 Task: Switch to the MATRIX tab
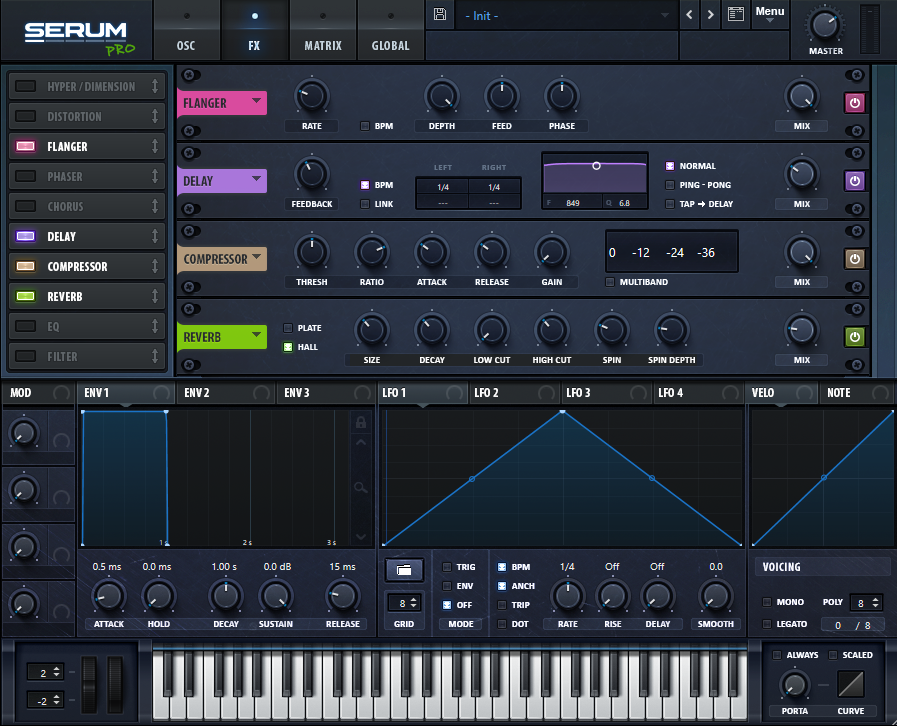click(x=323, y=30)
